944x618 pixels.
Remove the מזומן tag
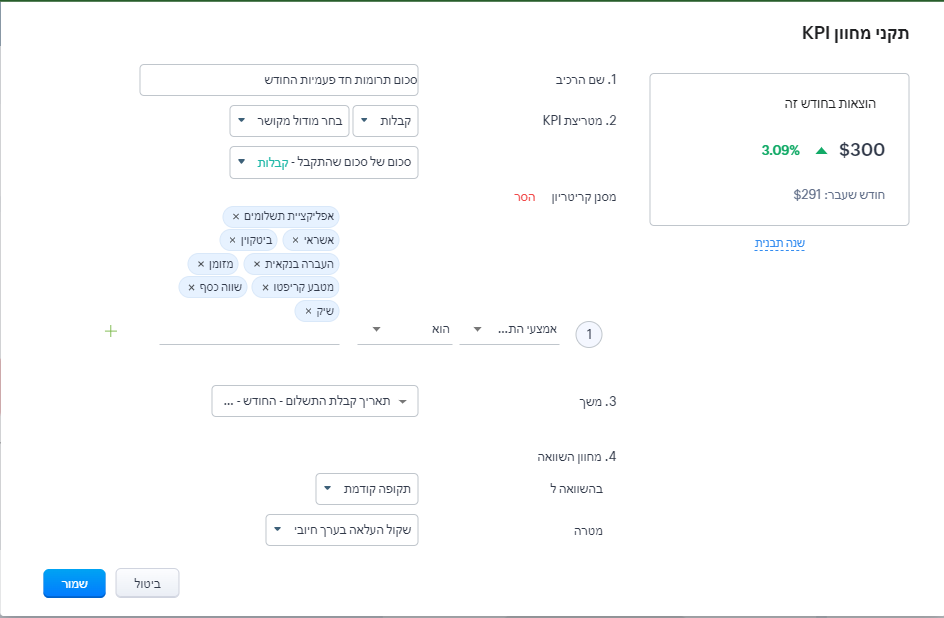(200, 264)
